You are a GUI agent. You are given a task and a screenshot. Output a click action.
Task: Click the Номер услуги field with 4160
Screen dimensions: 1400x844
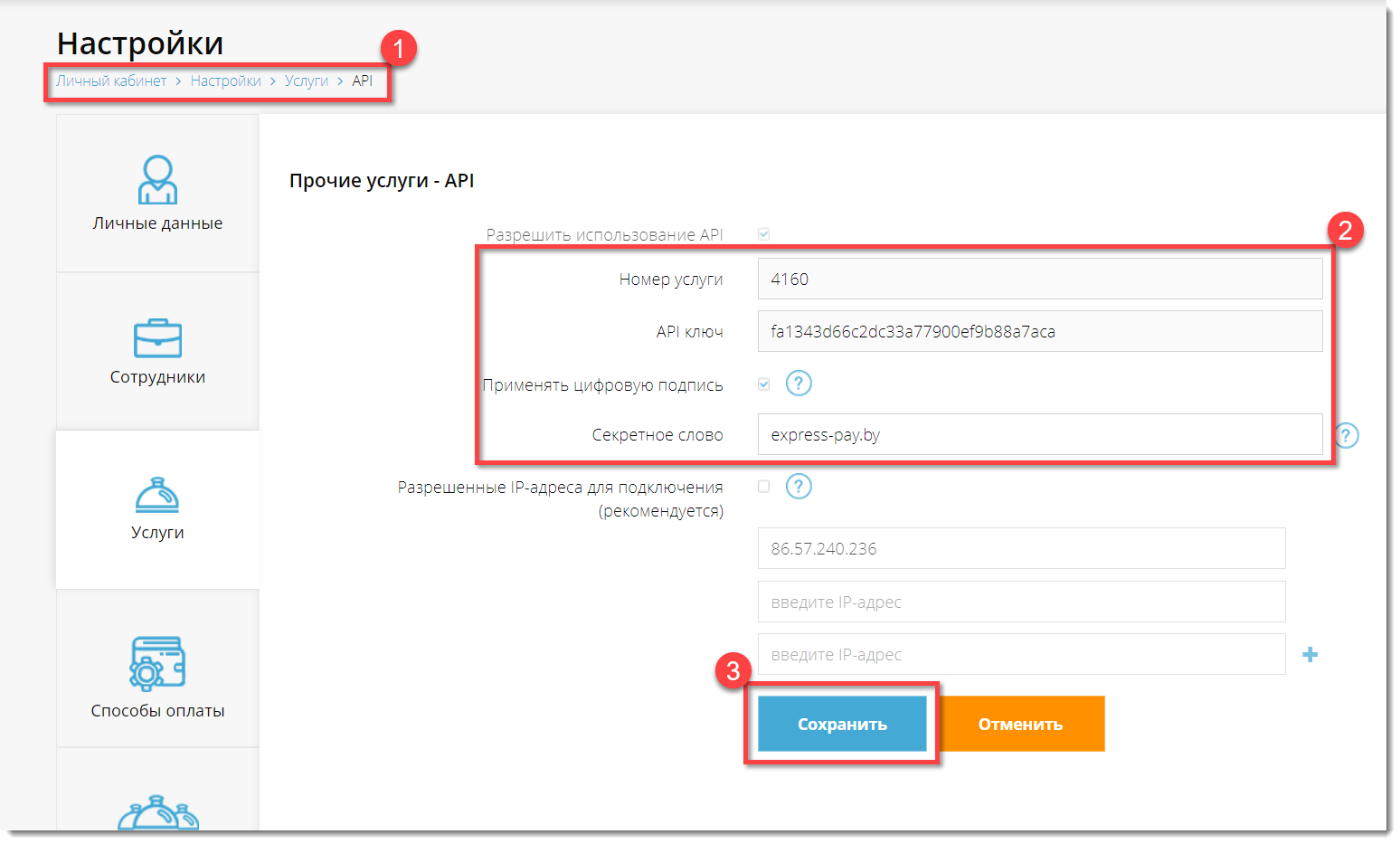1040,279
